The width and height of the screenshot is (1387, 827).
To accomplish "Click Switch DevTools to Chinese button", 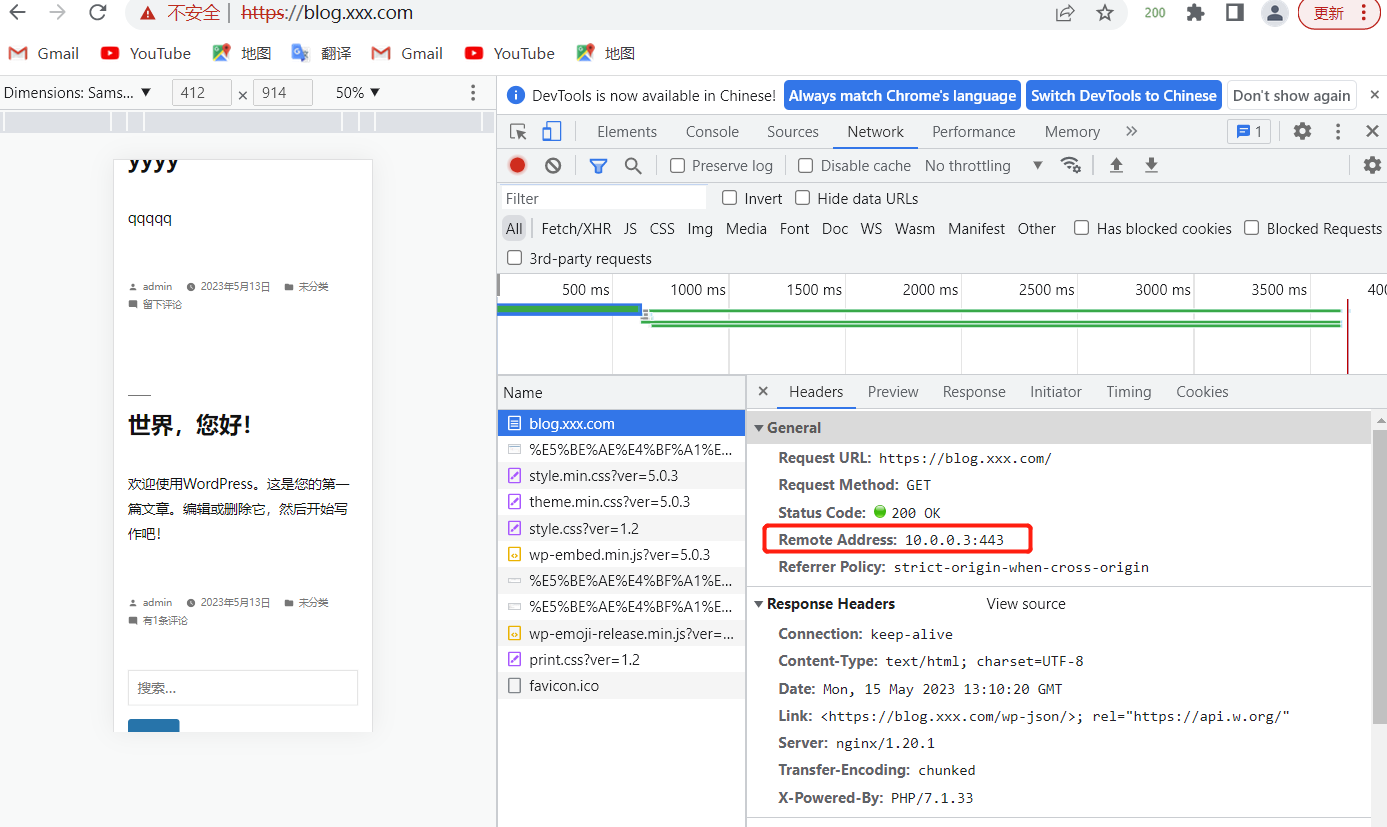I will (1124, 96).
